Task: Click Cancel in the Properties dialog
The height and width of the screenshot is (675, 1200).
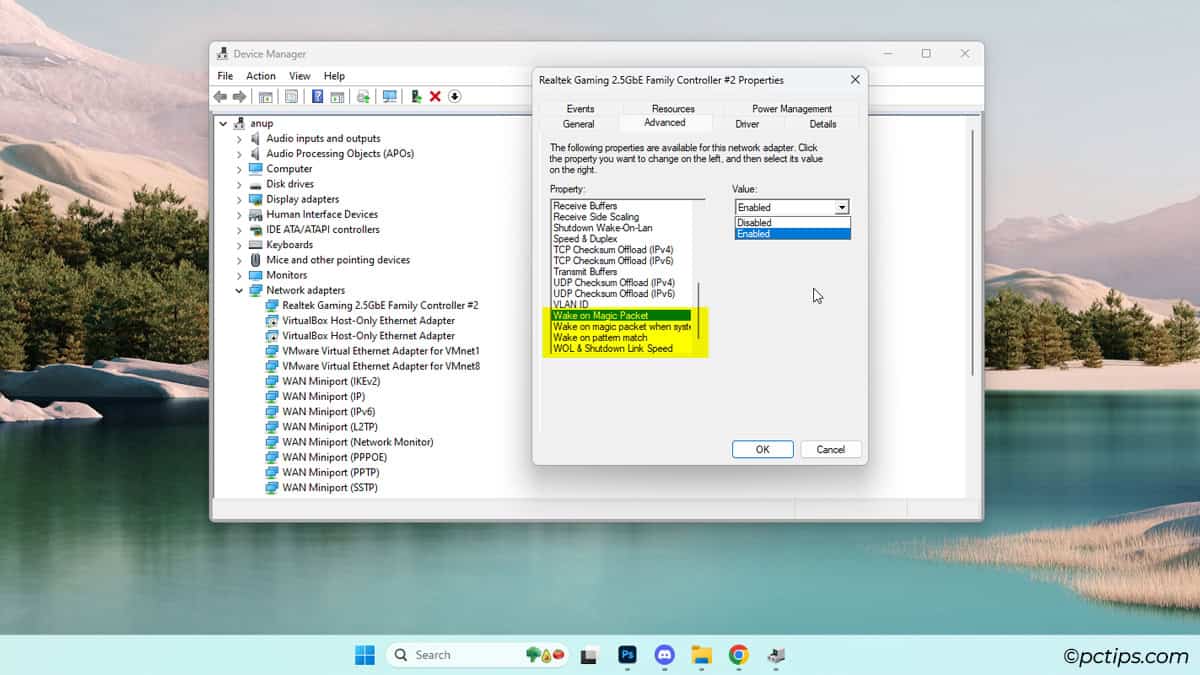Action: pyautogui.click(x=831, y=449)
